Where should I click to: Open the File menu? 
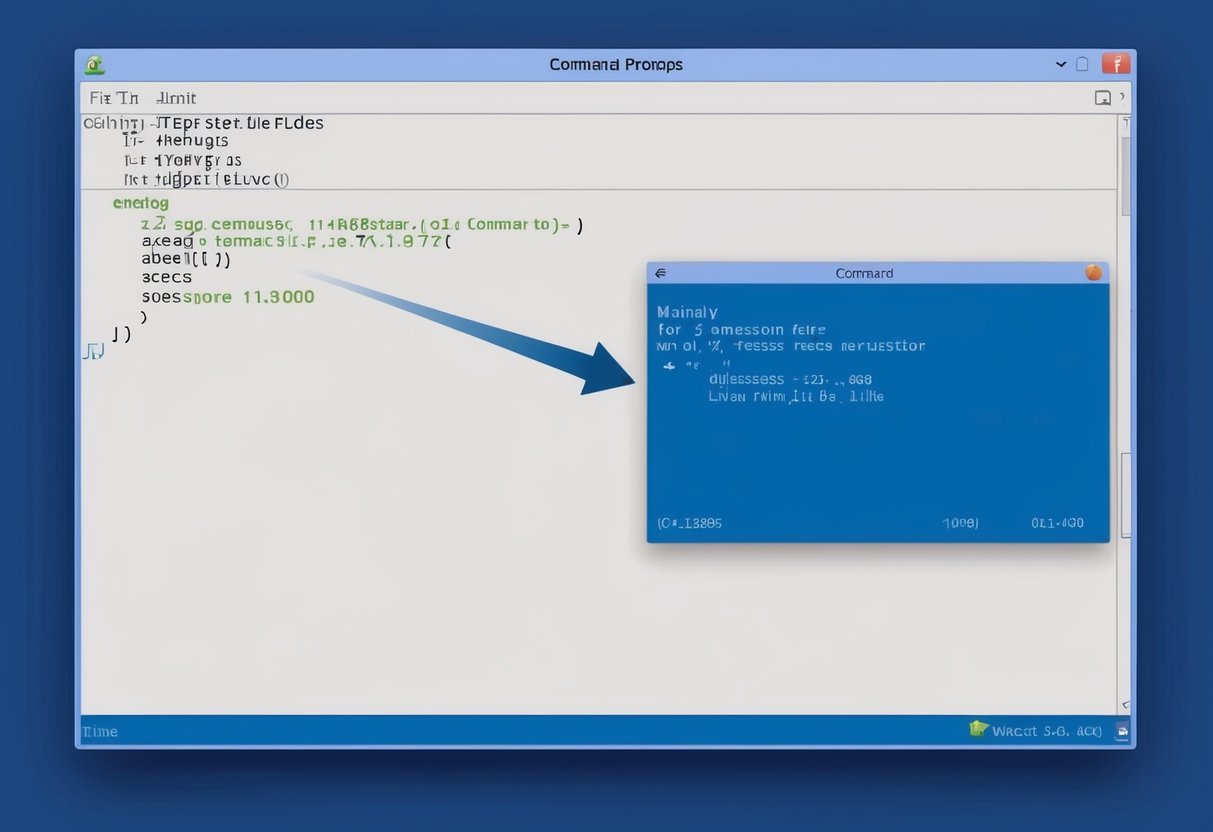(110, 97)
